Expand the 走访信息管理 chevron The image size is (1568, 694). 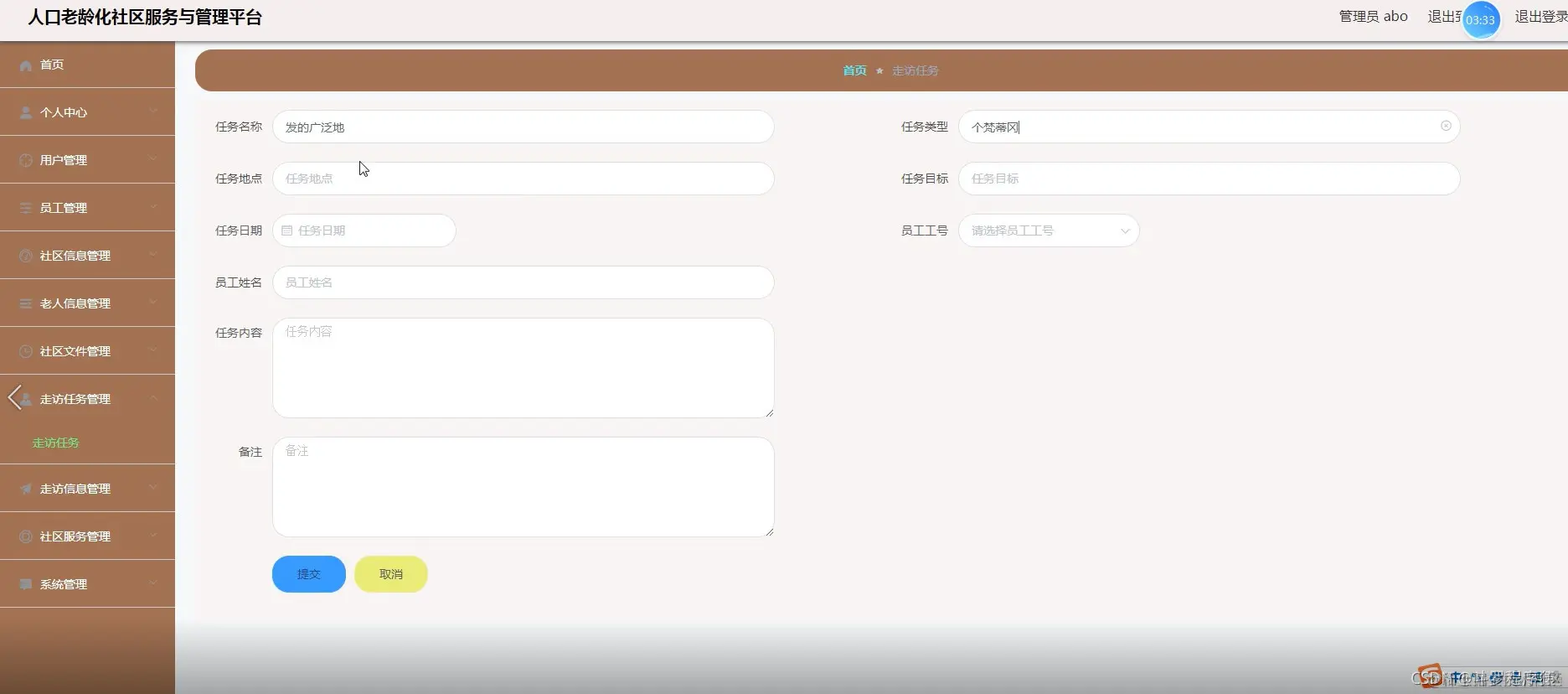153,487
